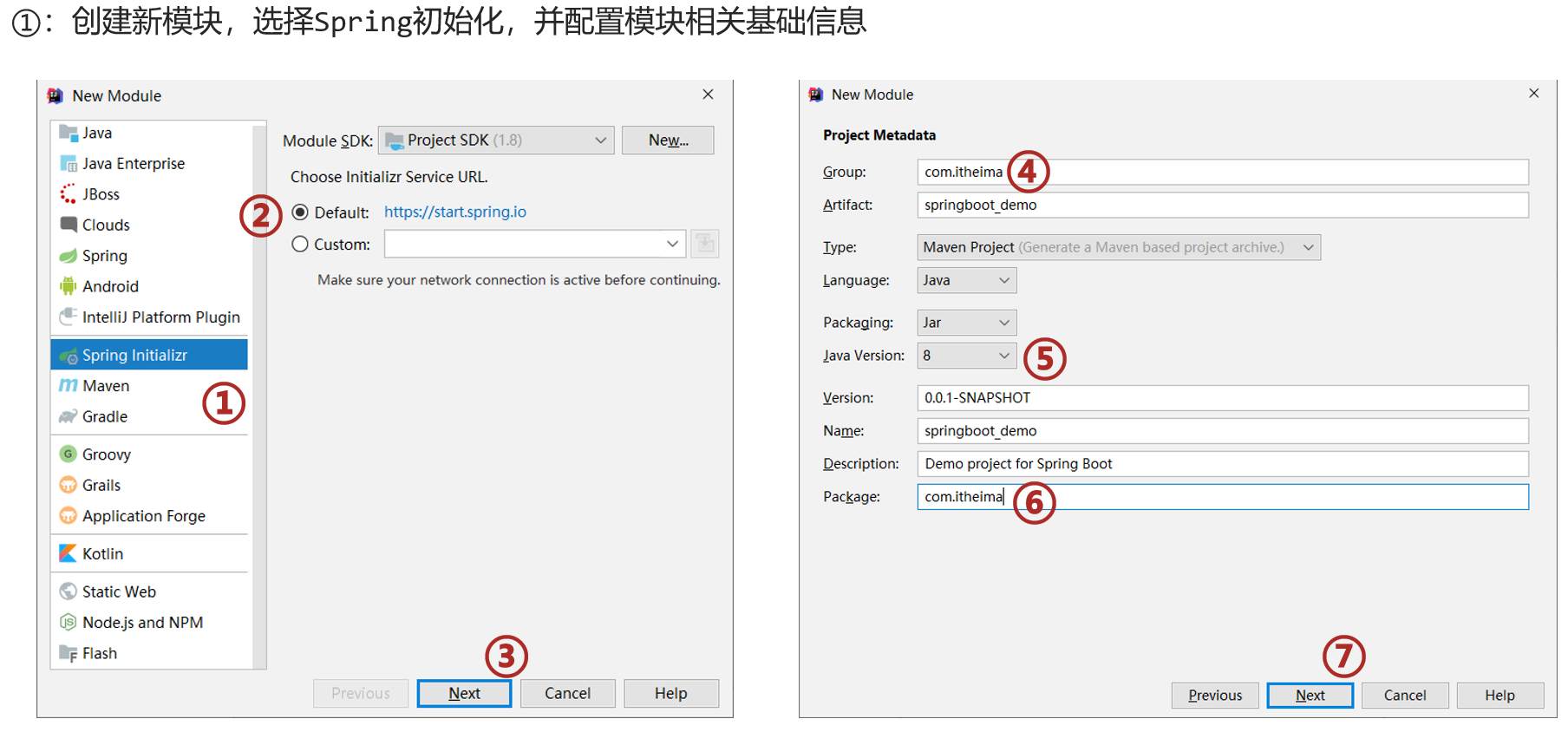Click Next in the Project Metadata dialog

point(1310,695)
